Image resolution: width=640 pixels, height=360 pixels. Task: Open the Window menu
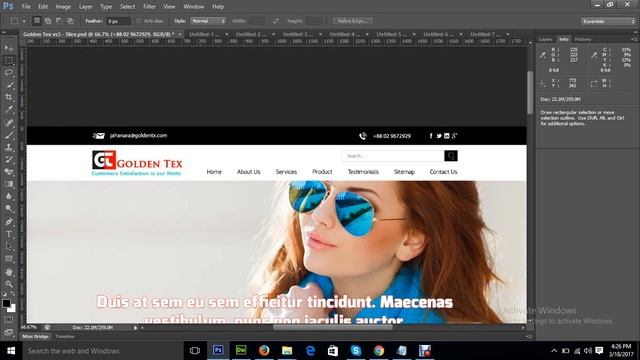click(x=193, y=7)
